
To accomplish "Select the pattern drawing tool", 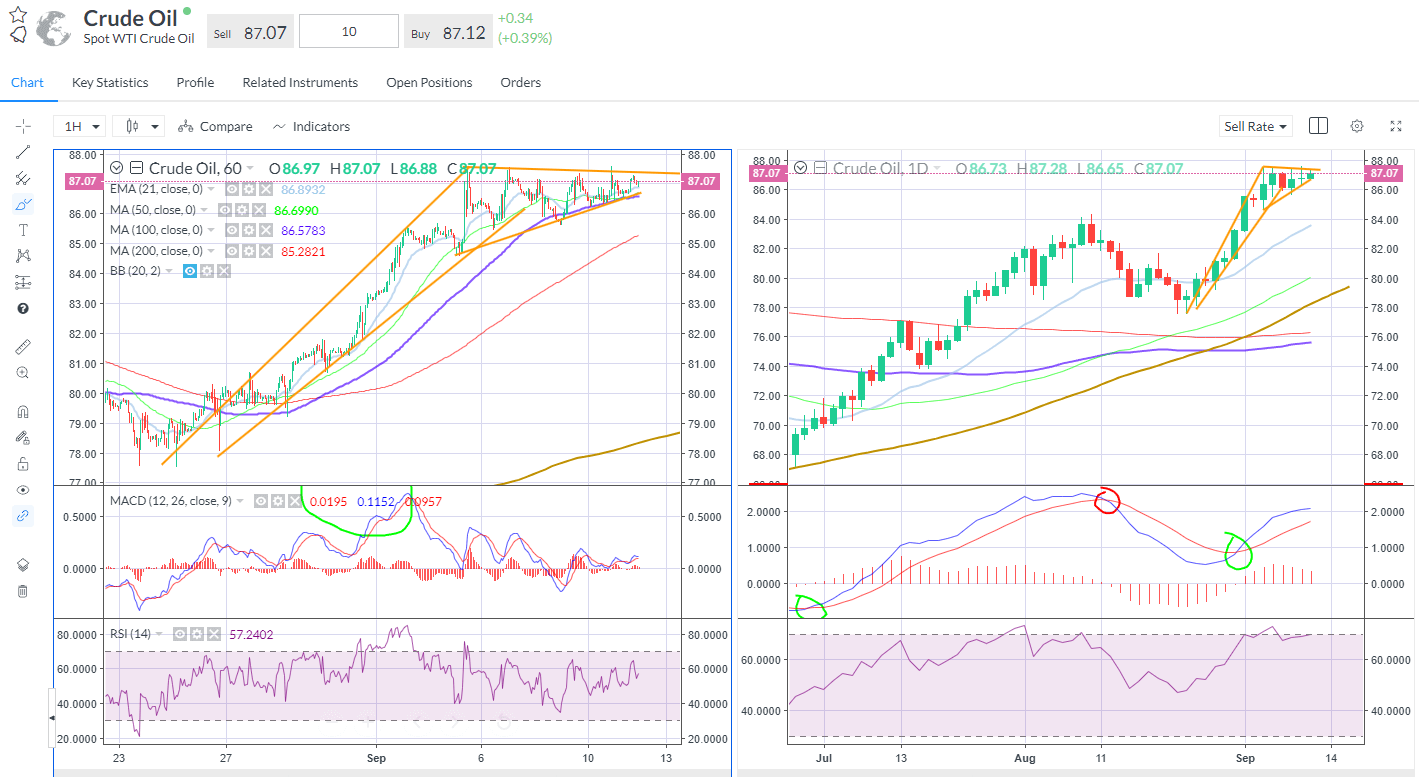I will [23, 256].
